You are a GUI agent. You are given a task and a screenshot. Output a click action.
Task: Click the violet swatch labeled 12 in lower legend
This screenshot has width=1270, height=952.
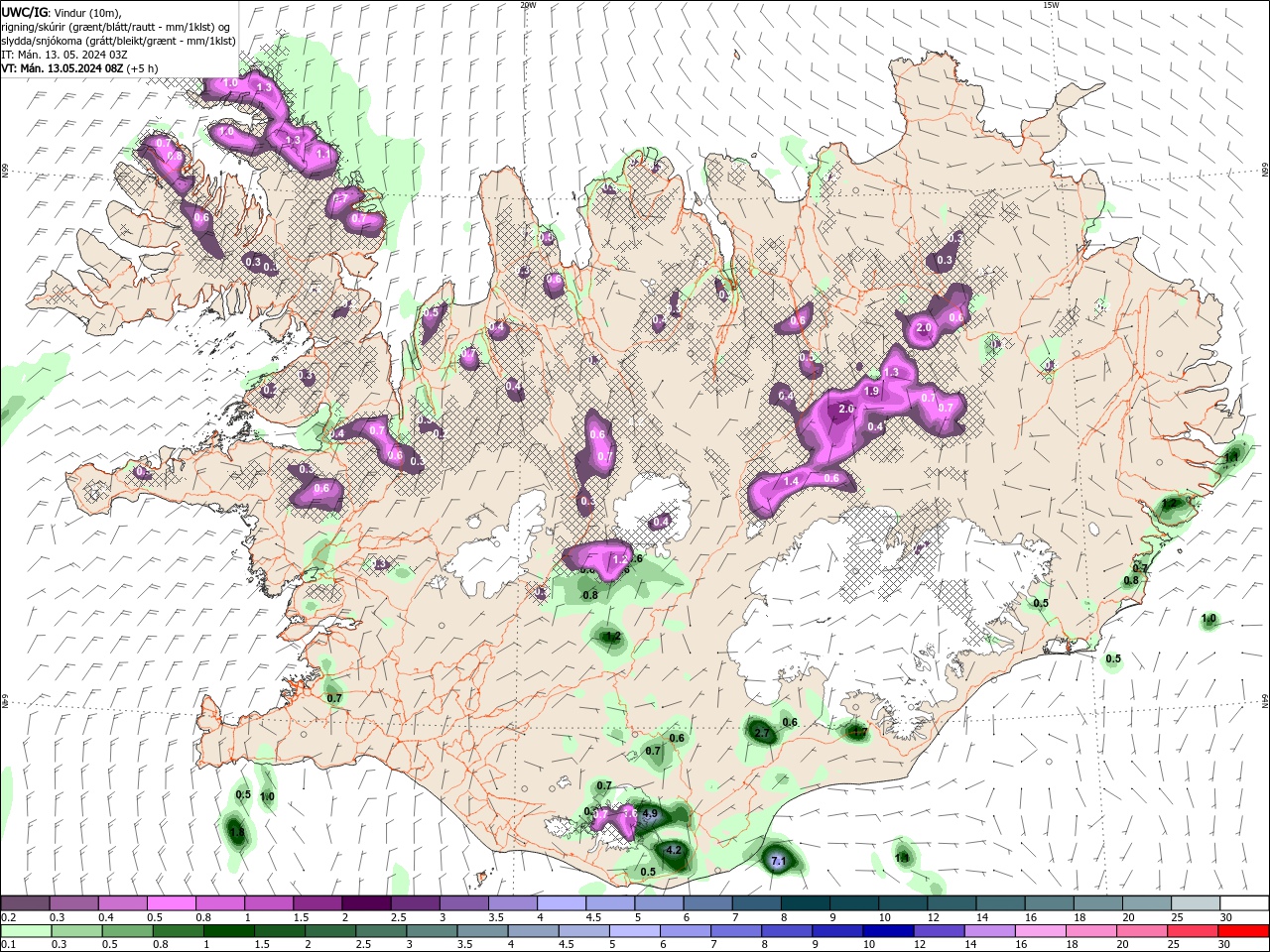pos(939,931)
